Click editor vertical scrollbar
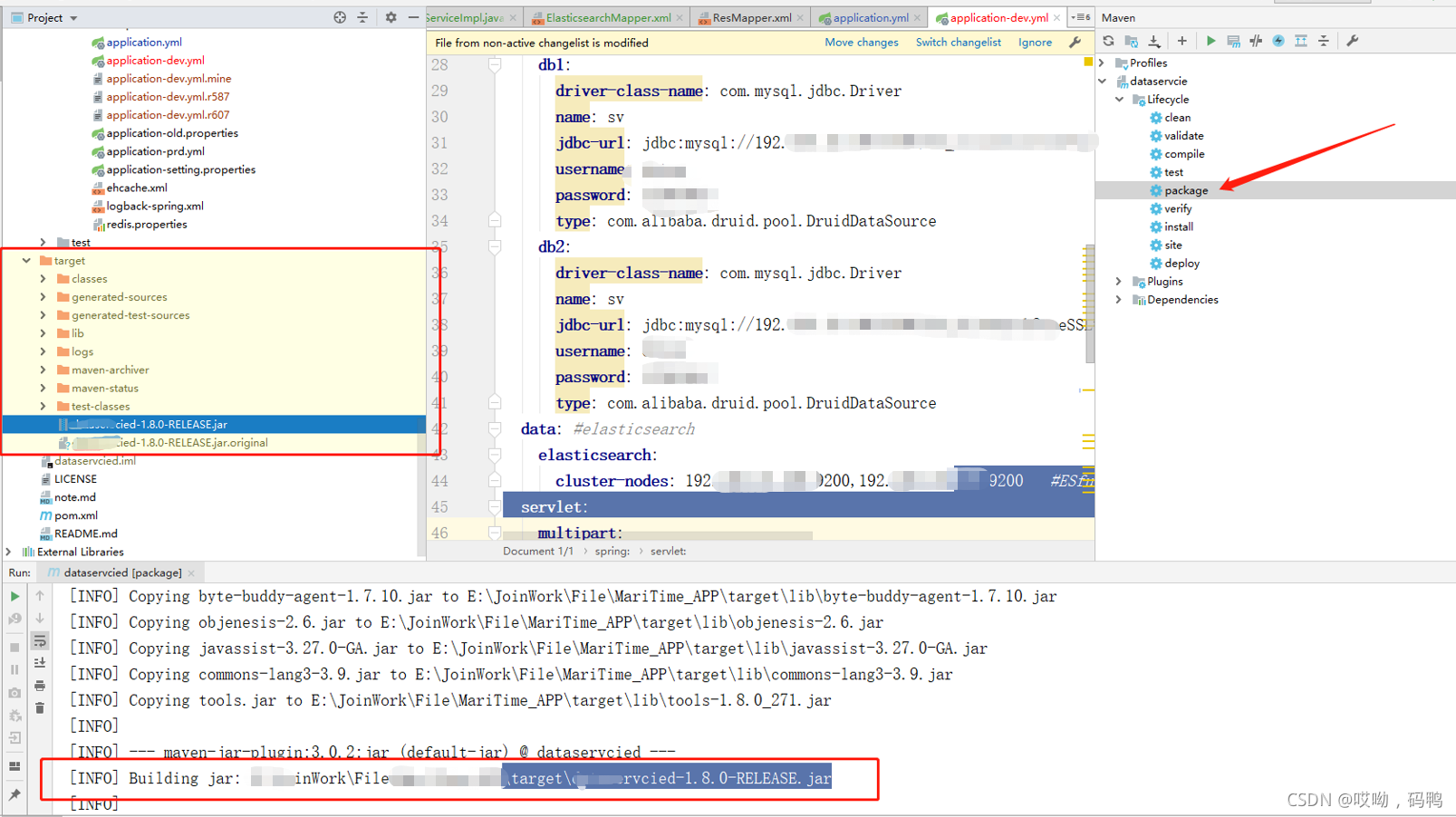The width and height of the screenshot is (1456, 817). [1090, 303]
